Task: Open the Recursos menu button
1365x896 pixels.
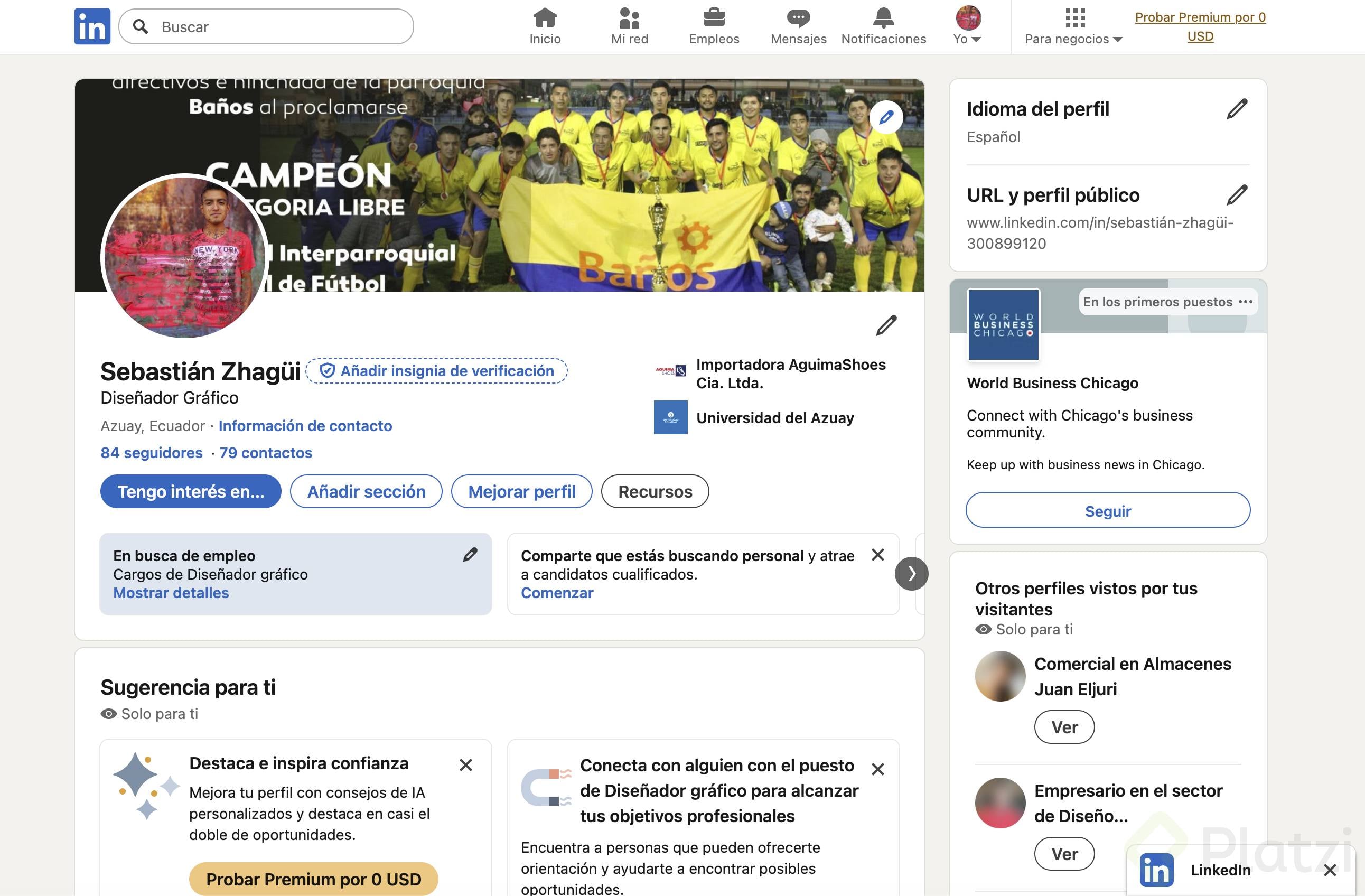Action: [655, 492]
